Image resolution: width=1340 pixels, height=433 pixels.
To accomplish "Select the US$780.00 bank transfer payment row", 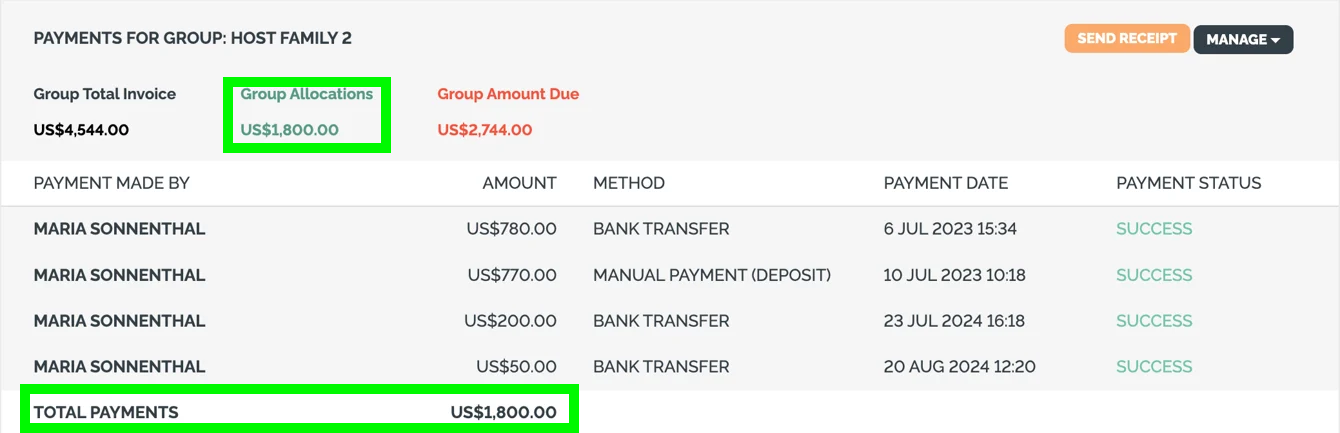I will click(511, 229).
